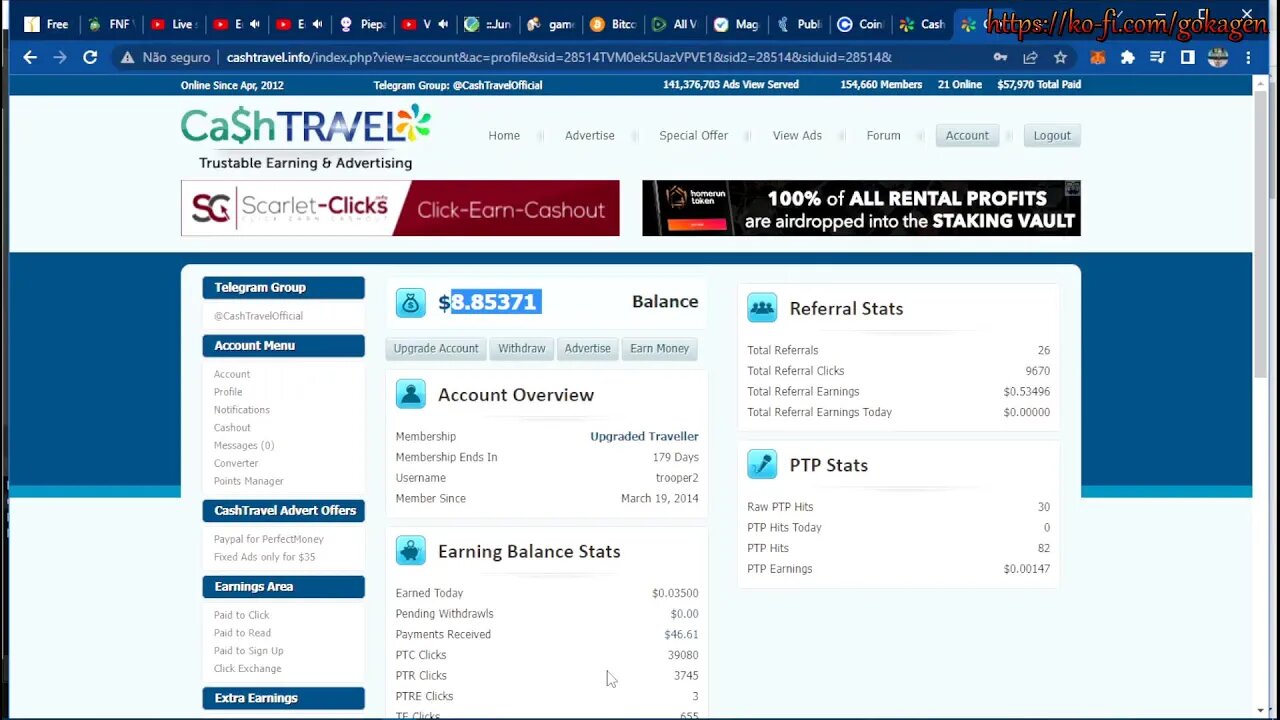The height and width of the screenshot is (720, 1280).
Task: Switch to the Coin tab
Action: (861, 24)
